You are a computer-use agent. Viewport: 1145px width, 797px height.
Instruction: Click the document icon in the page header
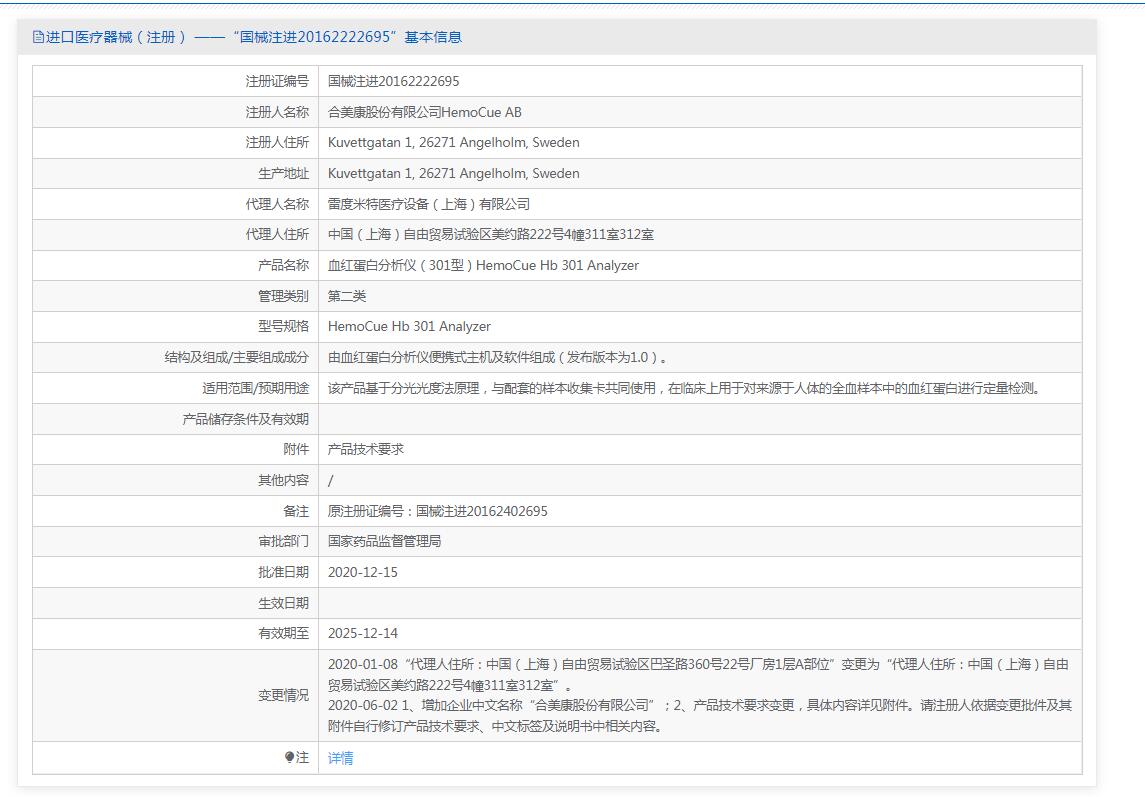click(38, 37)
